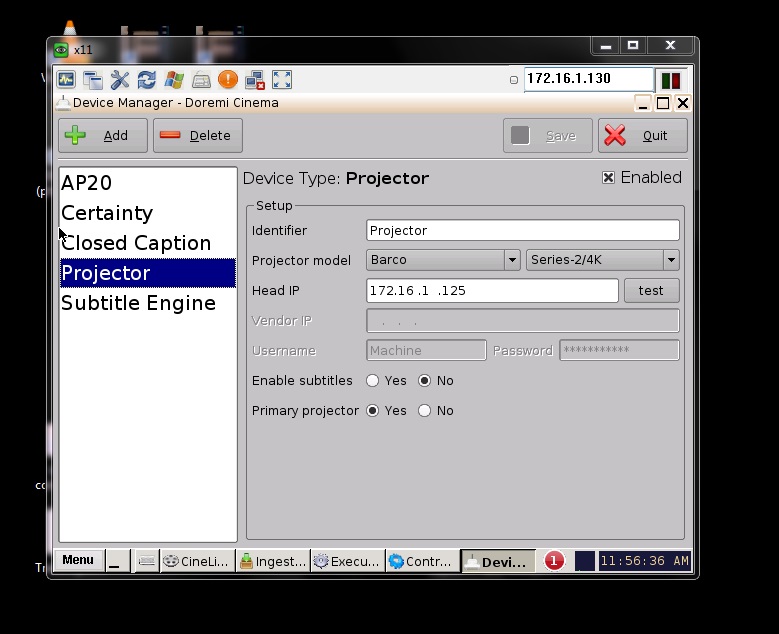This screenshot has width=779, height=634.
Task: Click the Vendor IP field
Action: pyautogui.click(x=523, y=320)
